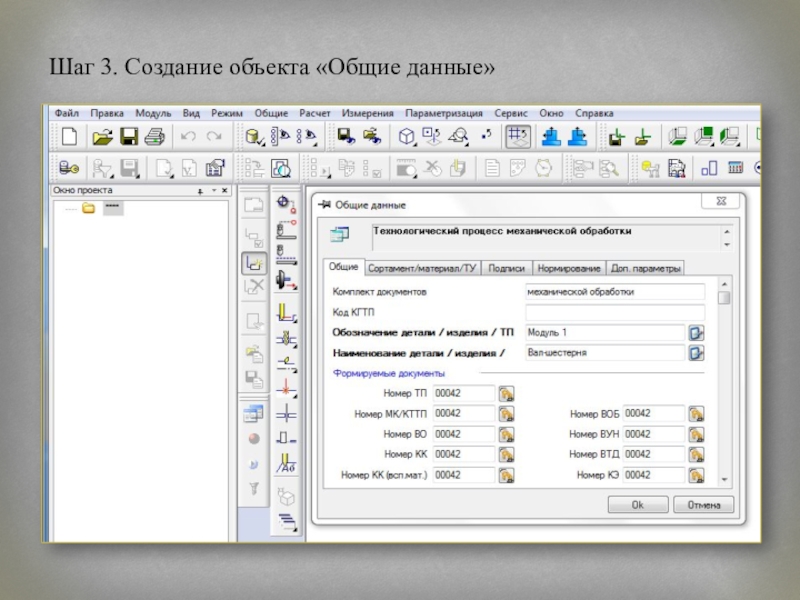Image resolution: width=800 pixels, height=600 pixels.
Task: Open the Параметризация menu
Action: pos(444,114)
